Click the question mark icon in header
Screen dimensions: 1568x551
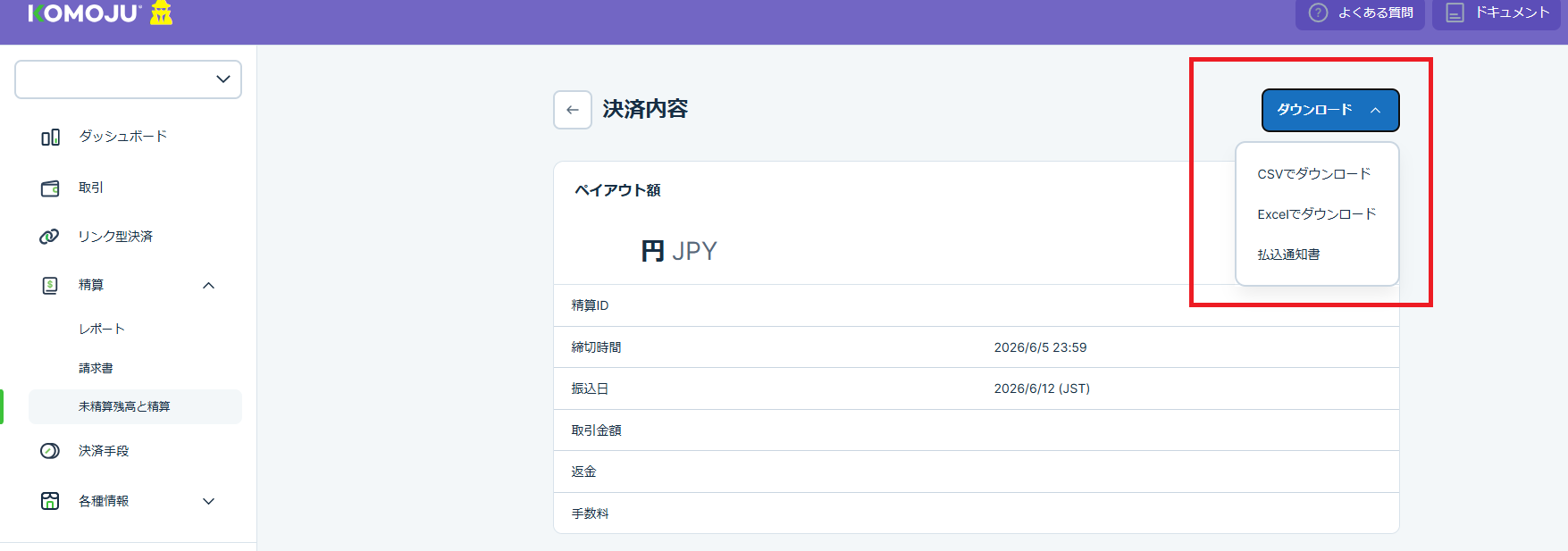click(1318, 13)
